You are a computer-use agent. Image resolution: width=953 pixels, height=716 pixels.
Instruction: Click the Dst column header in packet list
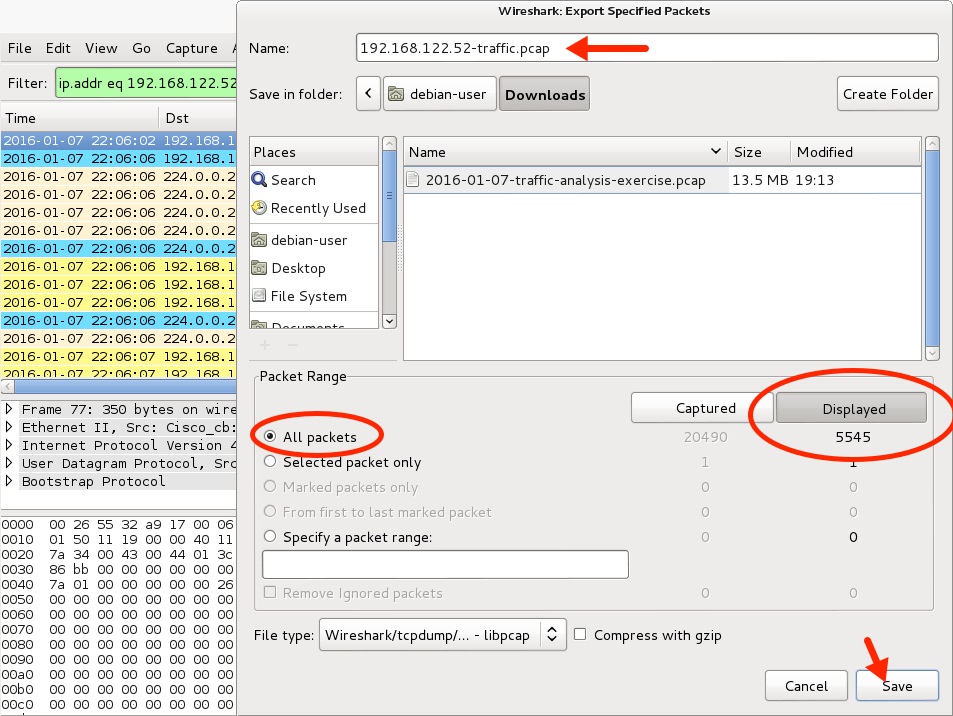[x=198, y=118]
